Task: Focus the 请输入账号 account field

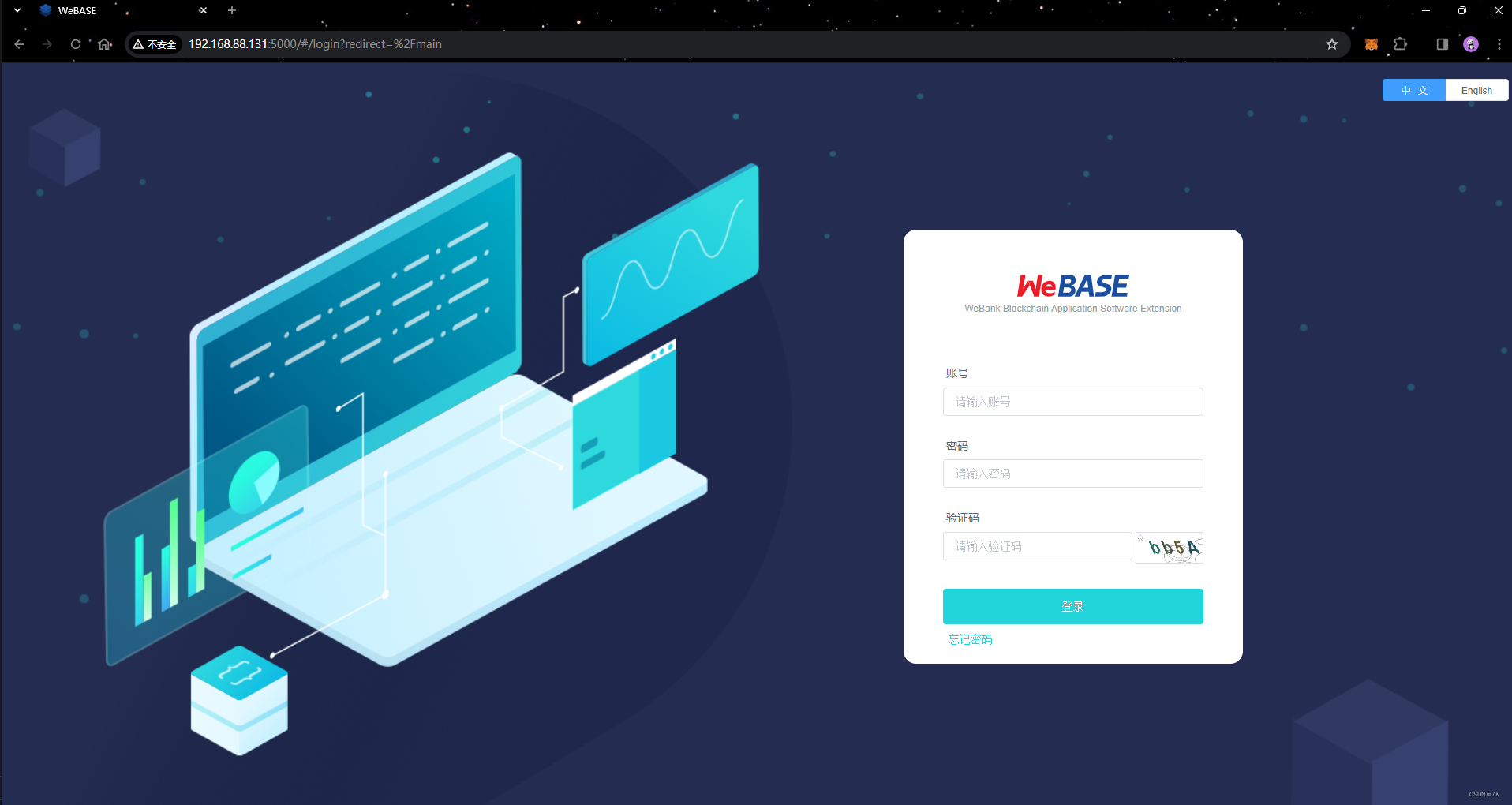Action: pyautogui.click(x=1072, y=402)
